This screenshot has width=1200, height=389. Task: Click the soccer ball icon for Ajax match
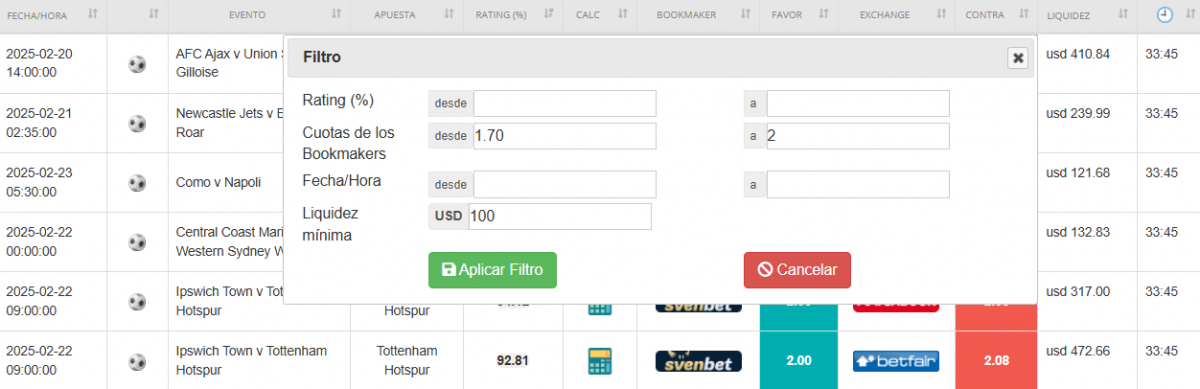(x=137, y=64)
